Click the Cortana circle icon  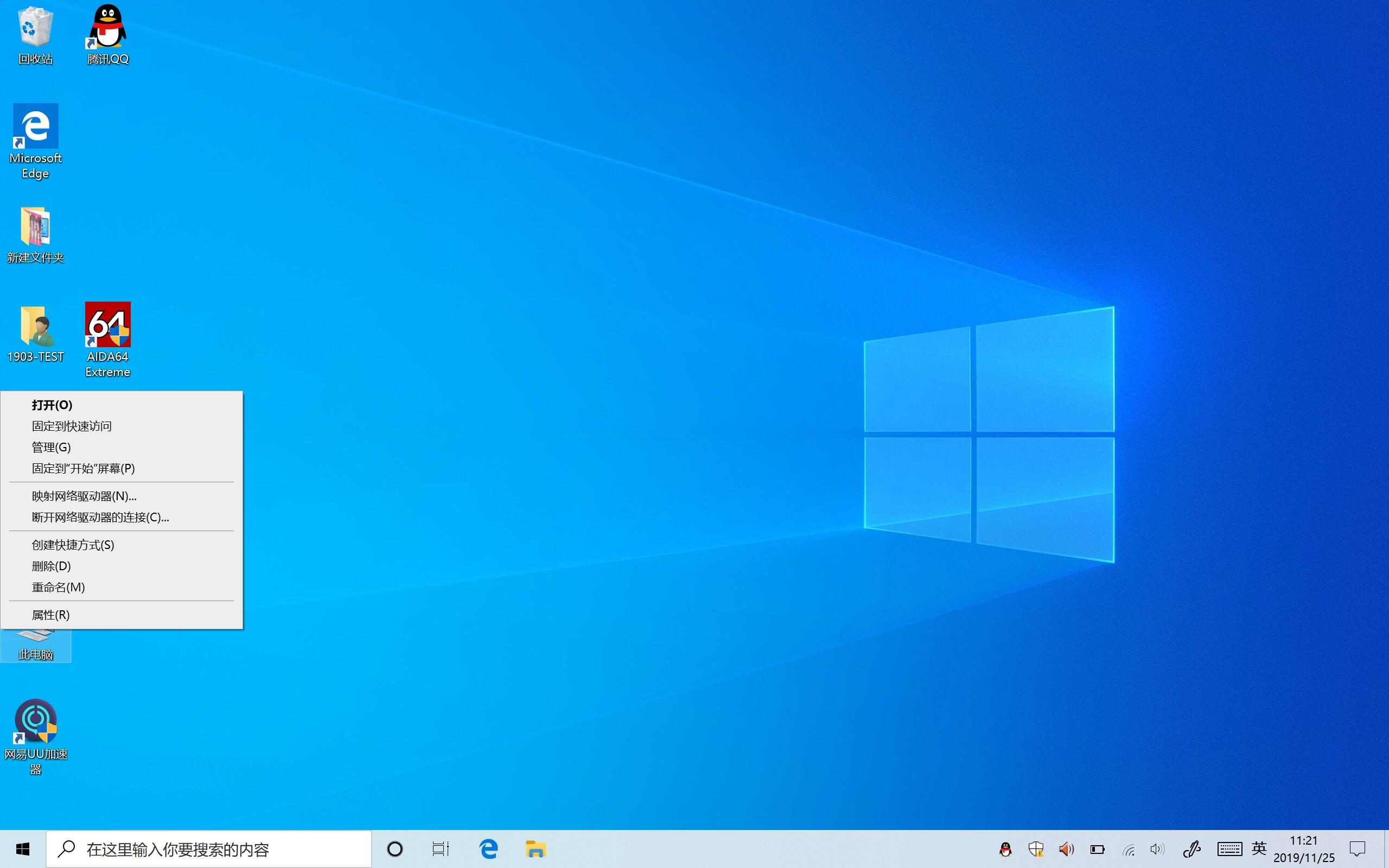click(x=395, y=849)
